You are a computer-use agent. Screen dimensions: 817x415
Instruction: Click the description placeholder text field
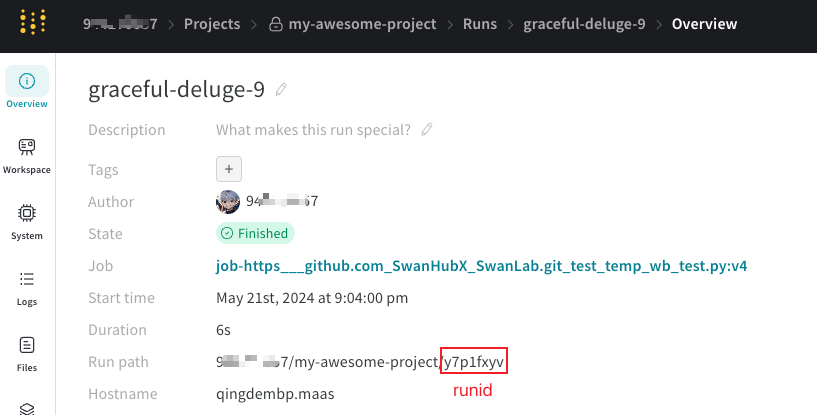tap(314, 130)
